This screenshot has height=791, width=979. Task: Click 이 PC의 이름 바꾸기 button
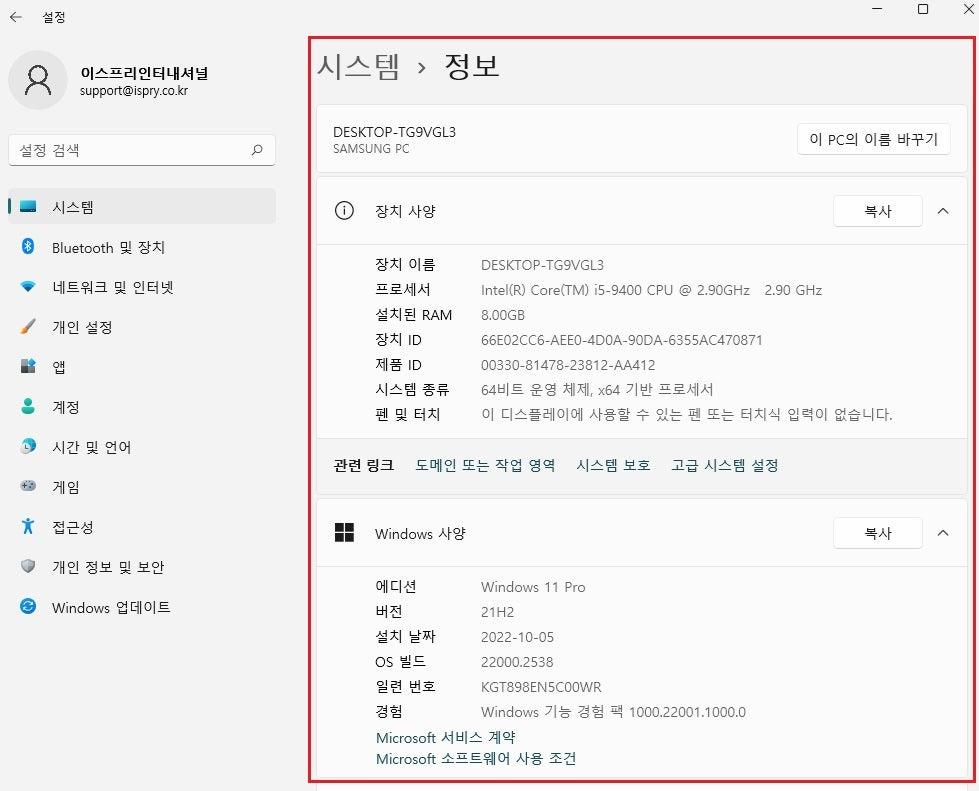(873, 139)
